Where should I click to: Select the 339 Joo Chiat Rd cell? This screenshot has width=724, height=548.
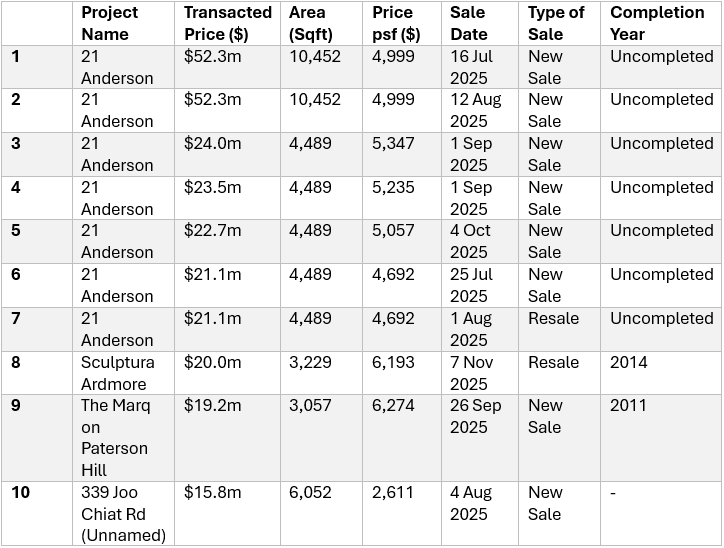click(x=122, y=513)
